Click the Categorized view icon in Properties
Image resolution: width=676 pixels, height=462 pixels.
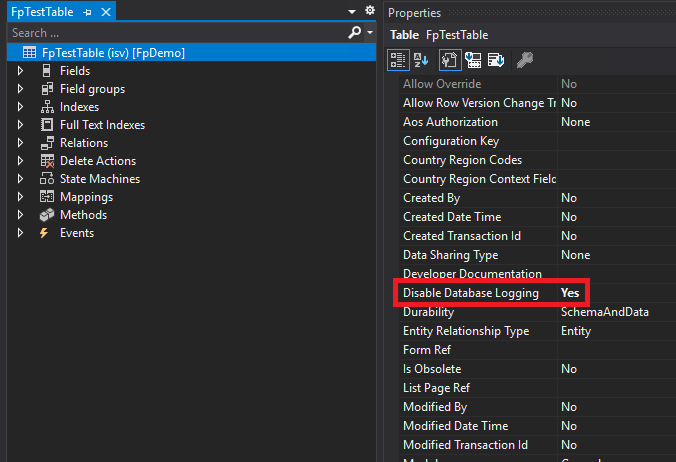398,60
